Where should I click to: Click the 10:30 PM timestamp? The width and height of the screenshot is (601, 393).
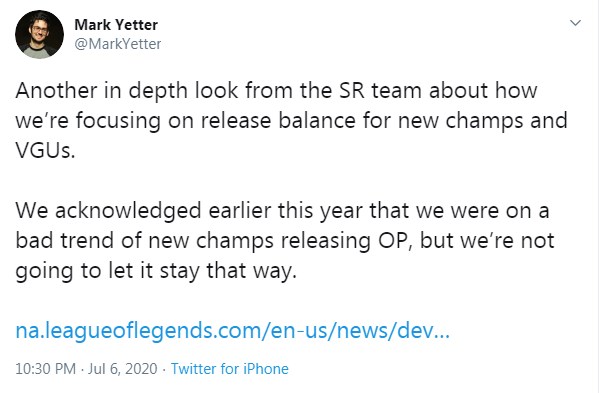point(45,368)
